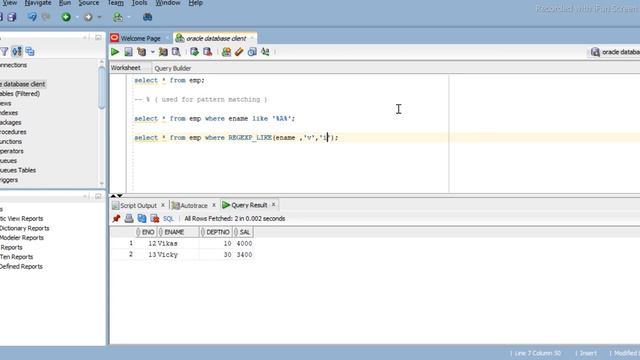
Task: Click the Delete Row icon in Query Result
Action: [x=155, y=218]
